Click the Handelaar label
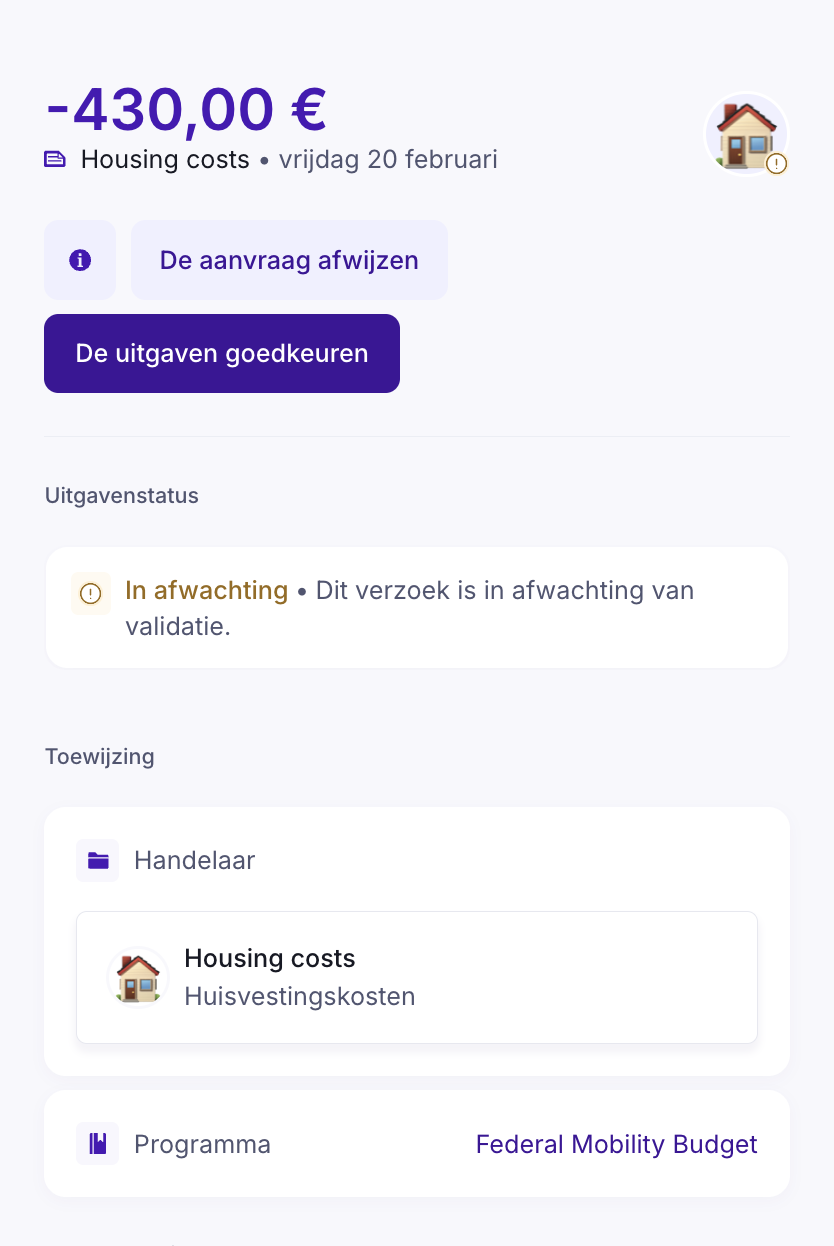Image resolution: width=834 pixels, height=1246 pixels. click(x=195, y=860)
